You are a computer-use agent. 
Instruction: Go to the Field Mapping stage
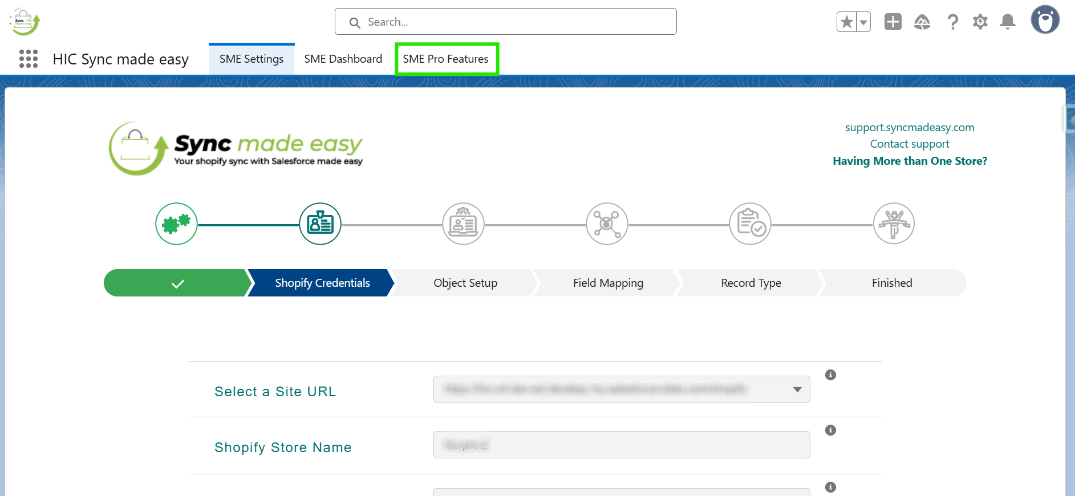608,283
